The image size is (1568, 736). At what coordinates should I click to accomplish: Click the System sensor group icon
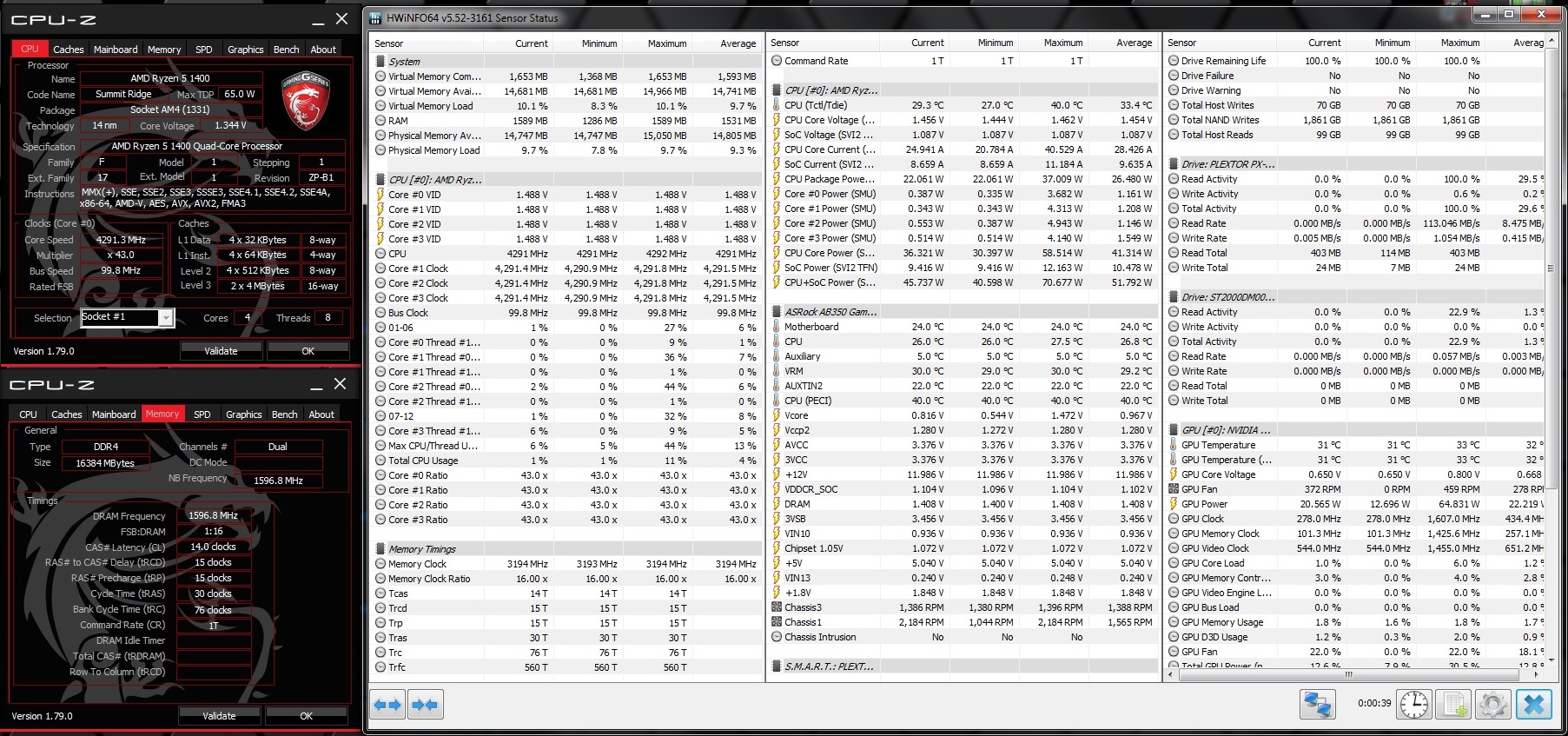pyautogui.click(x=380, y=62)
